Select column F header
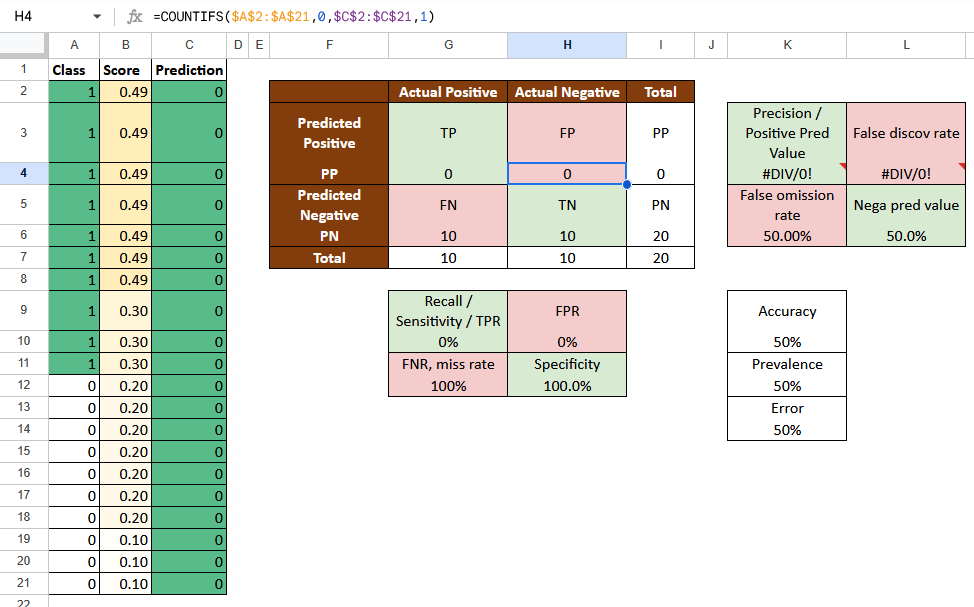This screenshot has width=974, height=607. tap(329, 45)
